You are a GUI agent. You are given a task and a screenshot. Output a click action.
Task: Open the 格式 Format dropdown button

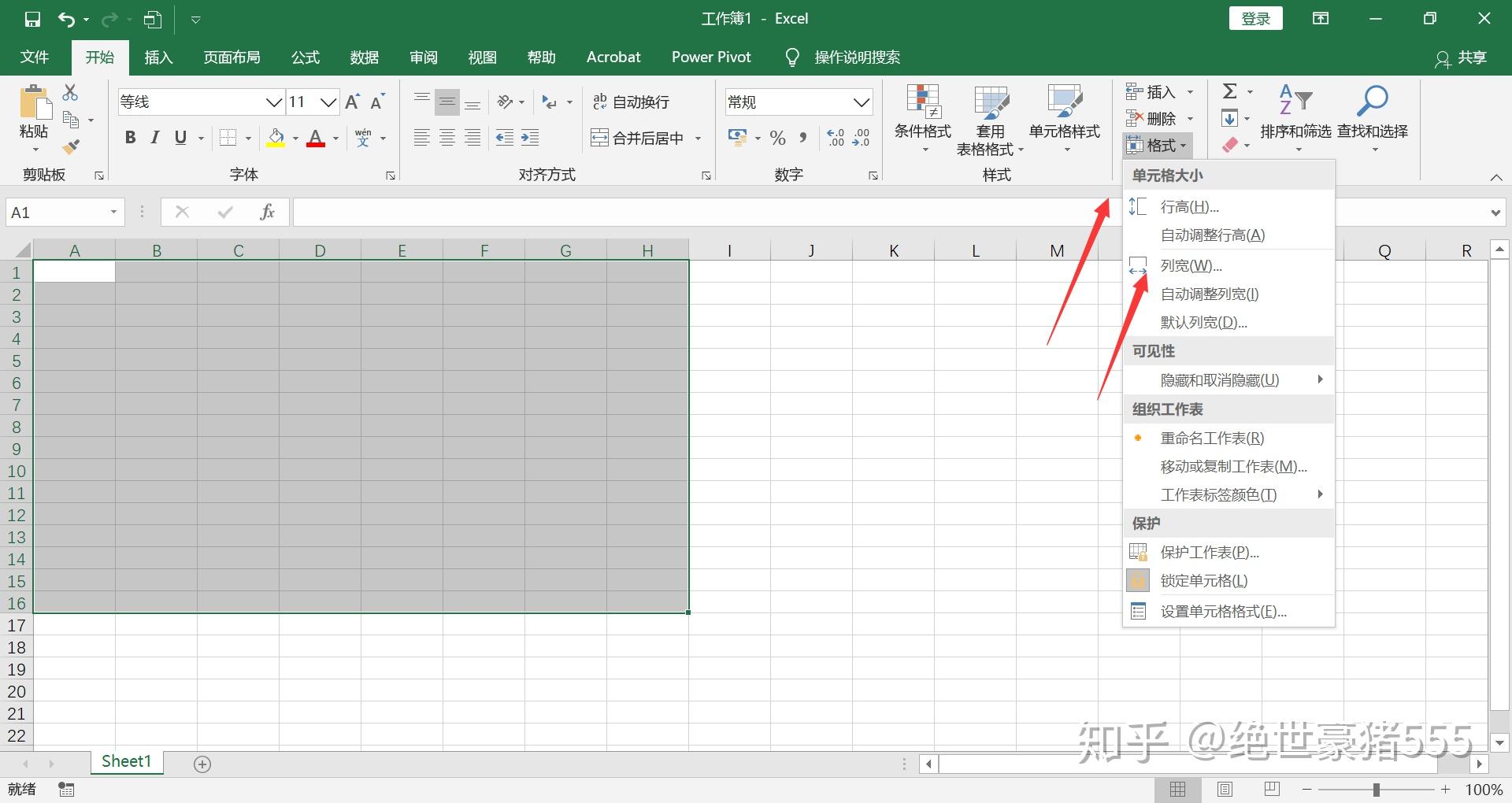pos(1157,145)
